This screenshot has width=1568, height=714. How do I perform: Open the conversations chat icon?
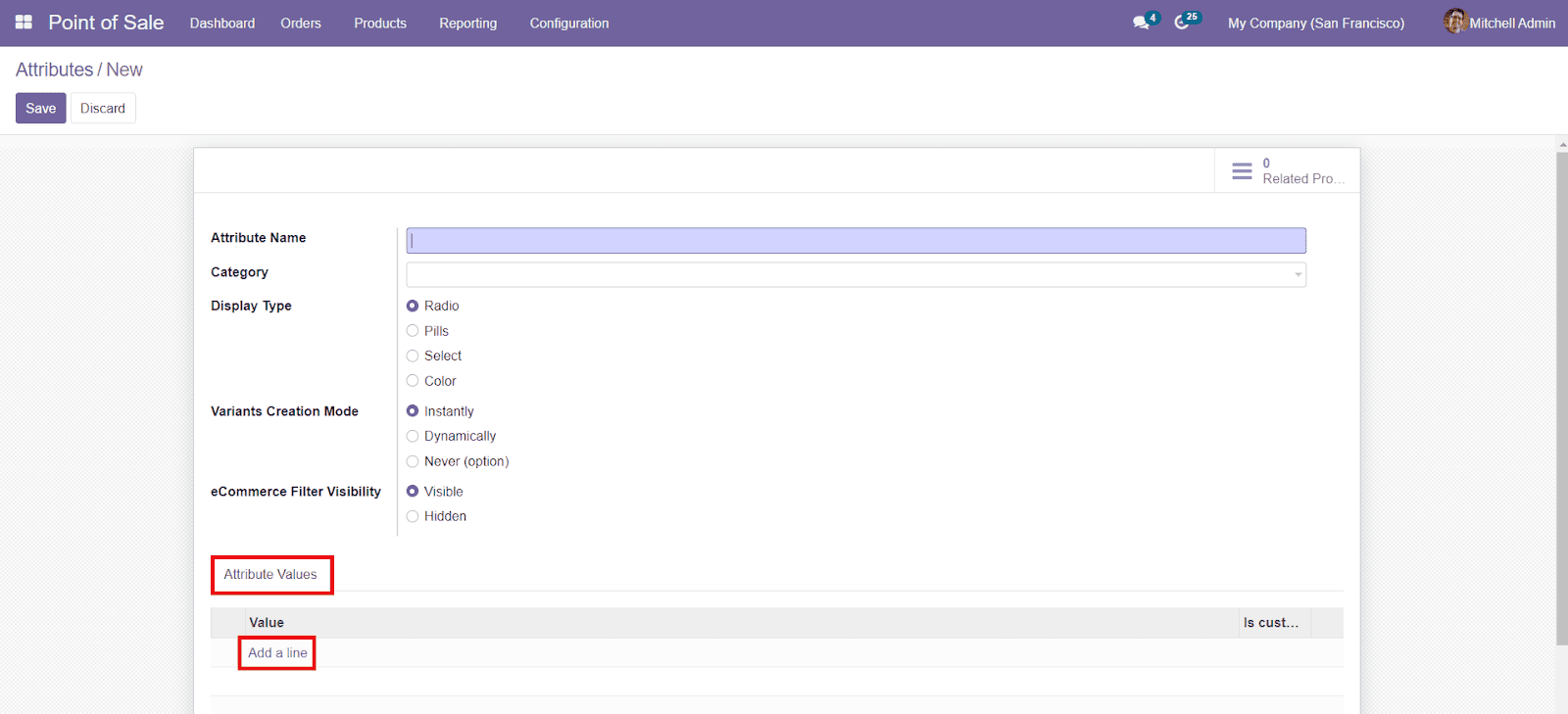(1141, 23)
